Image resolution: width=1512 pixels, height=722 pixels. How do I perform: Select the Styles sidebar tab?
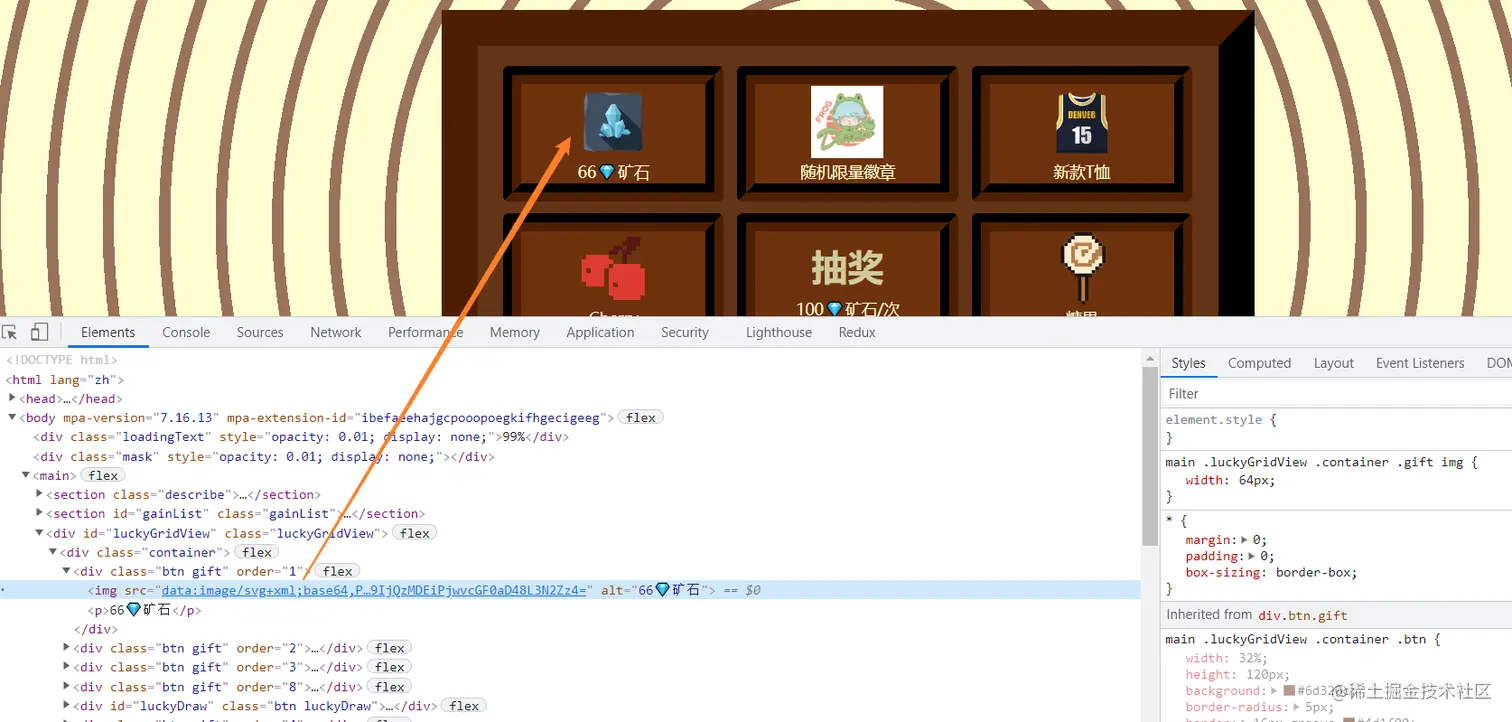coord(1189,363)
